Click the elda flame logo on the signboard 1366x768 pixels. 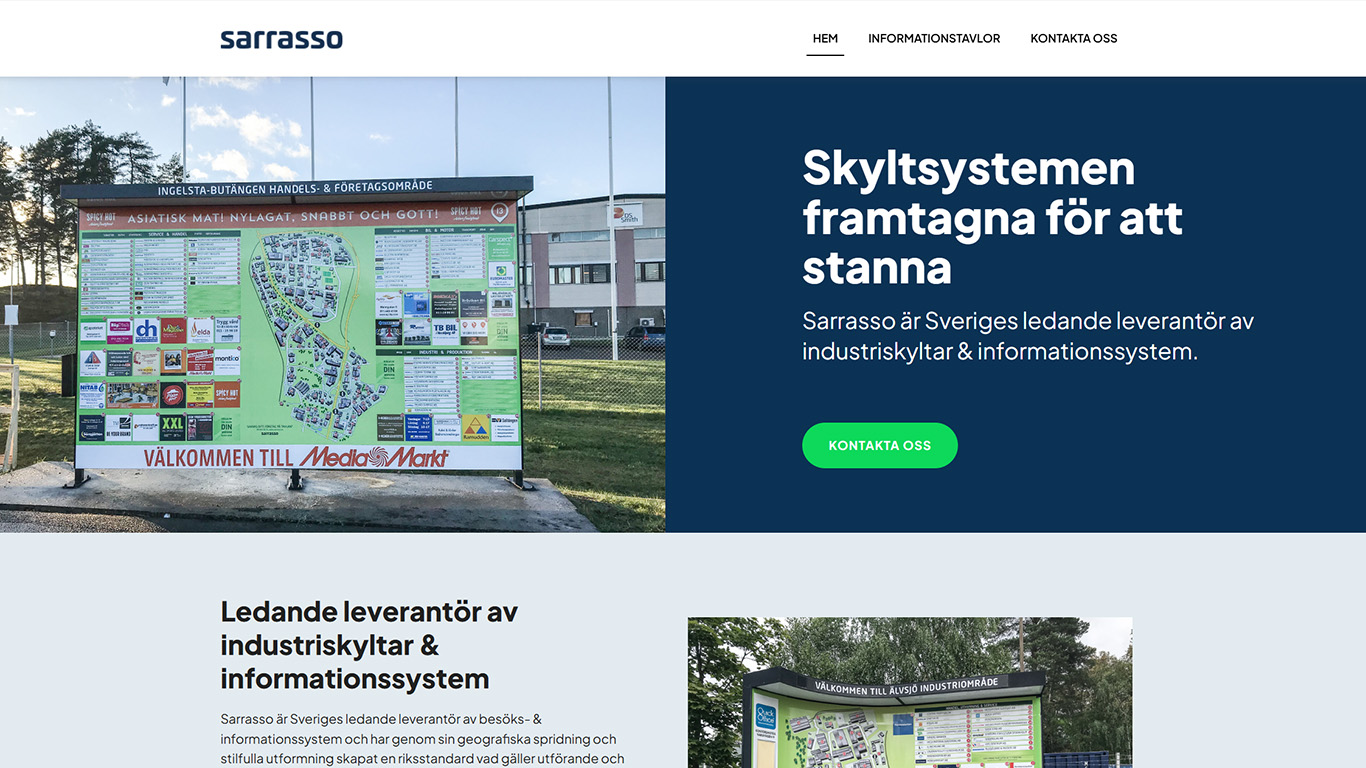(x=201, y=331)
